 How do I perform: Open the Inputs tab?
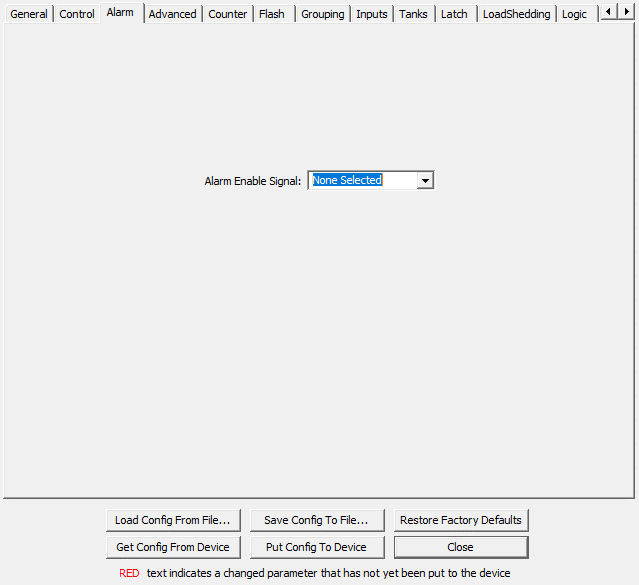click(372, 14)
